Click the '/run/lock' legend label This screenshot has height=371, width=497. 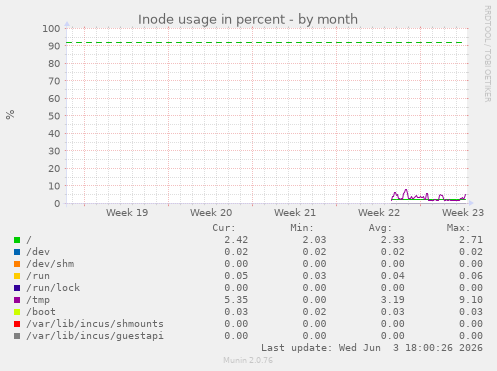53,288
